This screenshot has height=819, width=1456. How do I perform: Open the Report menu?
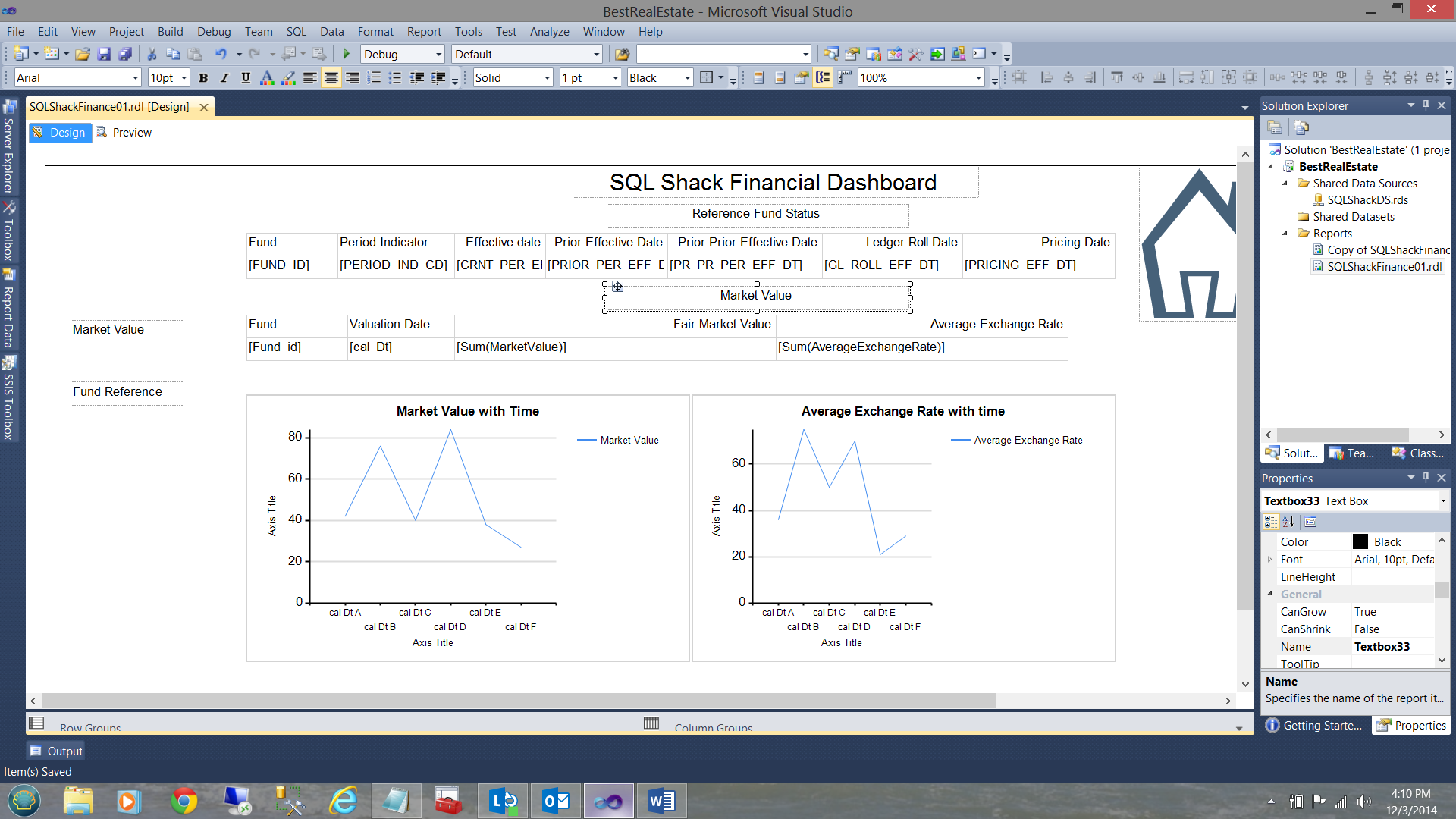(x=423, y=31)
